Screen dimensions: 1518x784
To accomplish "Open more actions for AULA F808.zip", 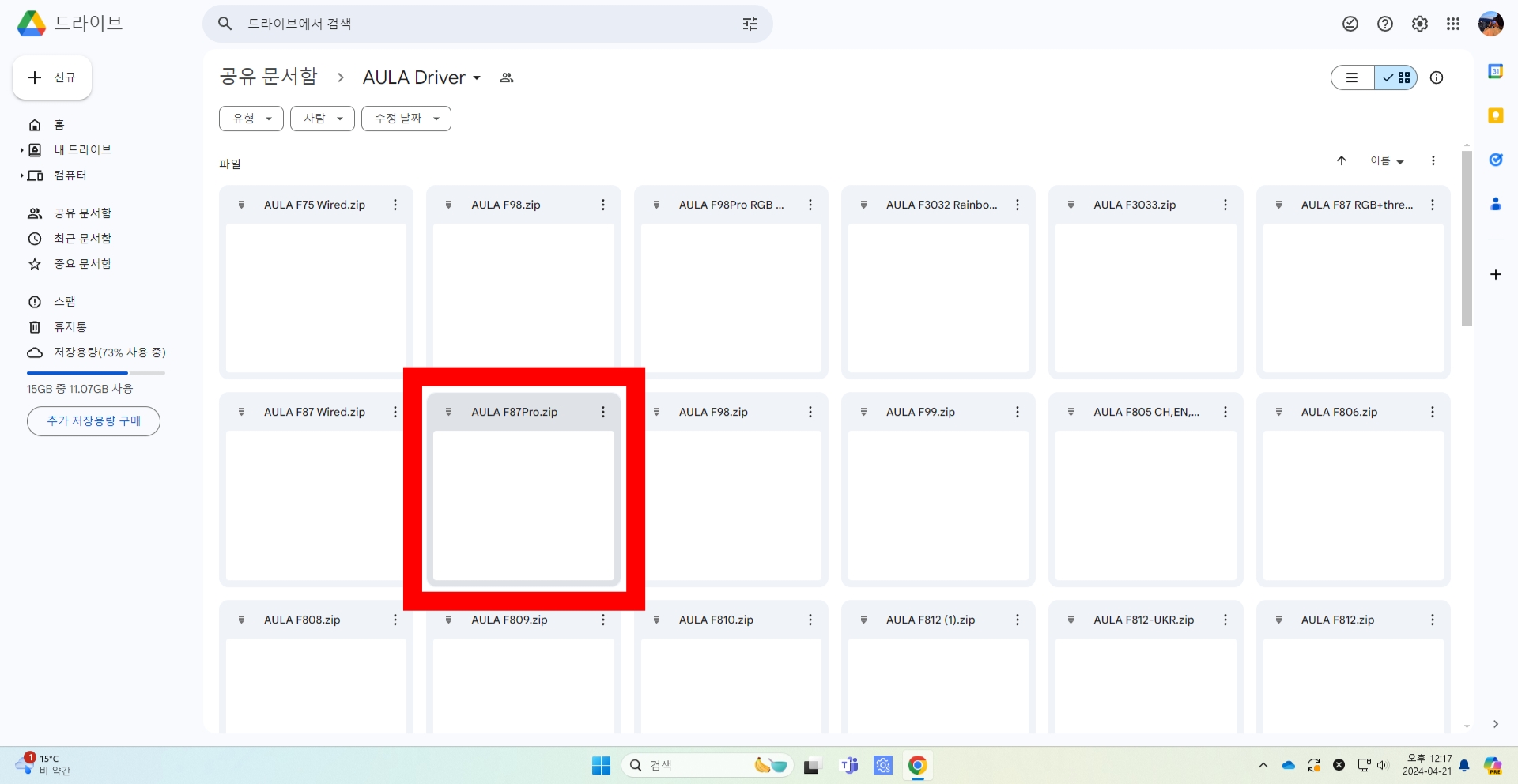I will click(x=395, y=620).
